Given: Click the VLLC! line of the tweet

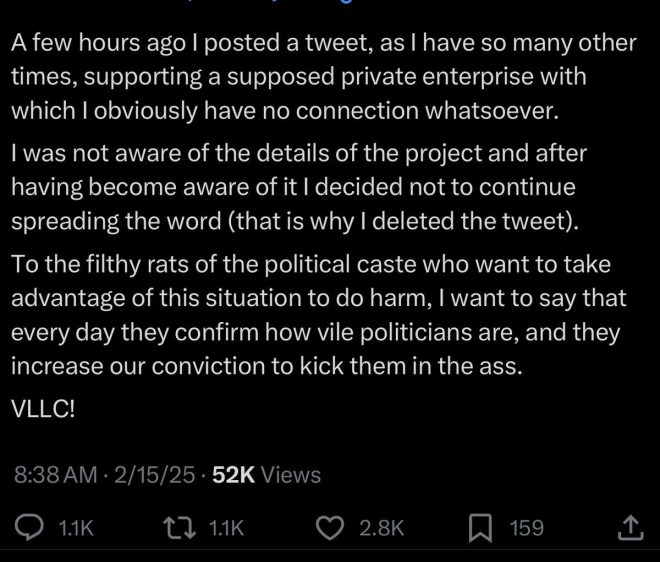Looking at the screenshot, I should (x=43, y=408).
